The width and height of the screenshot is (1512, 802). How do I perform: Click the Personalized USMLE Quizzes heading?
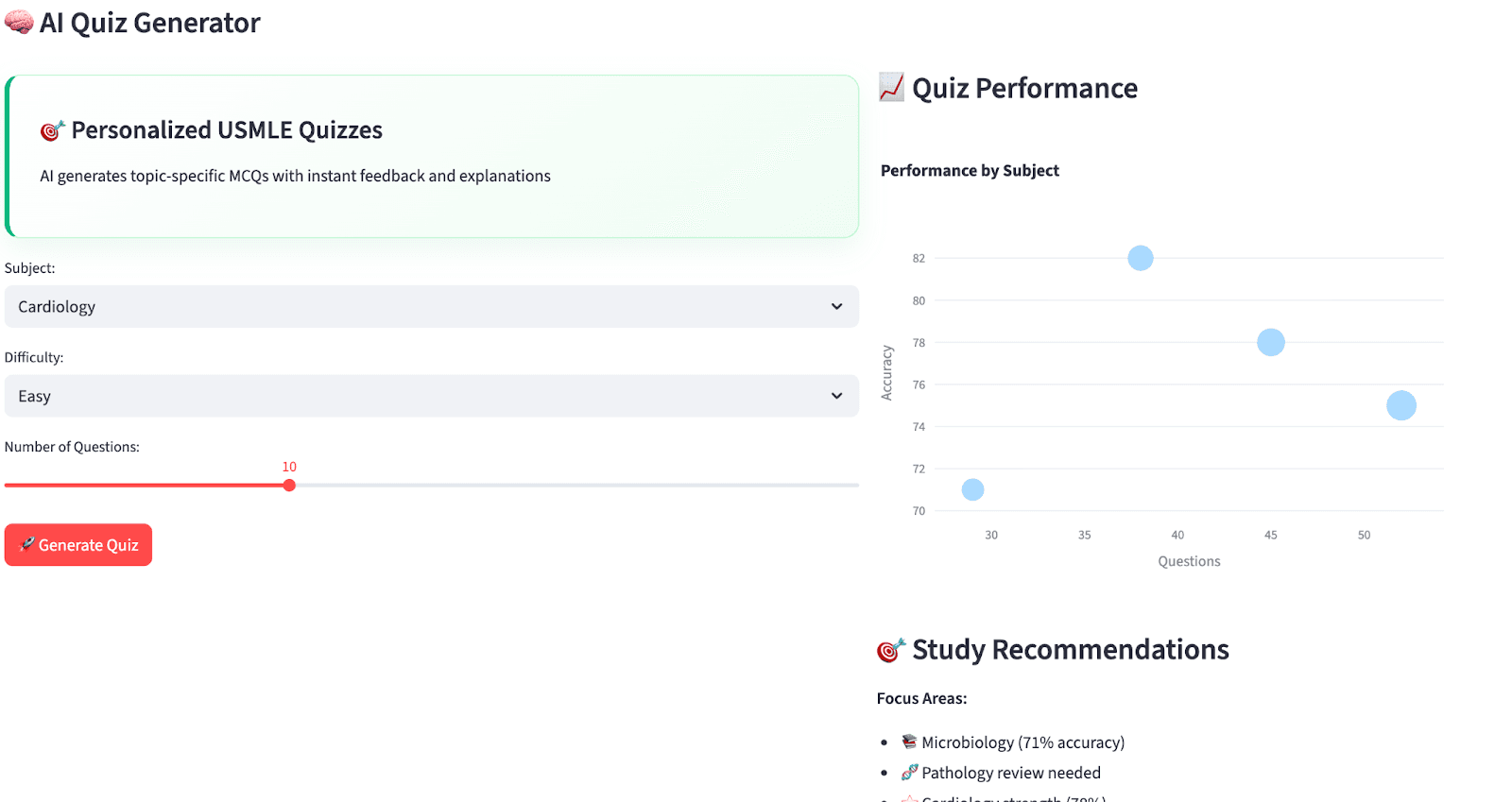(225, 130)
